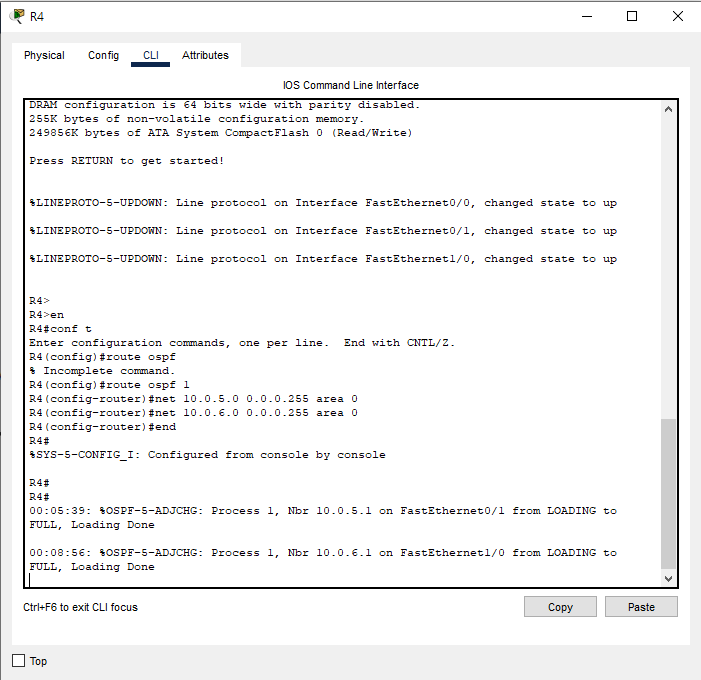Close the R4 window

(678, 17)
